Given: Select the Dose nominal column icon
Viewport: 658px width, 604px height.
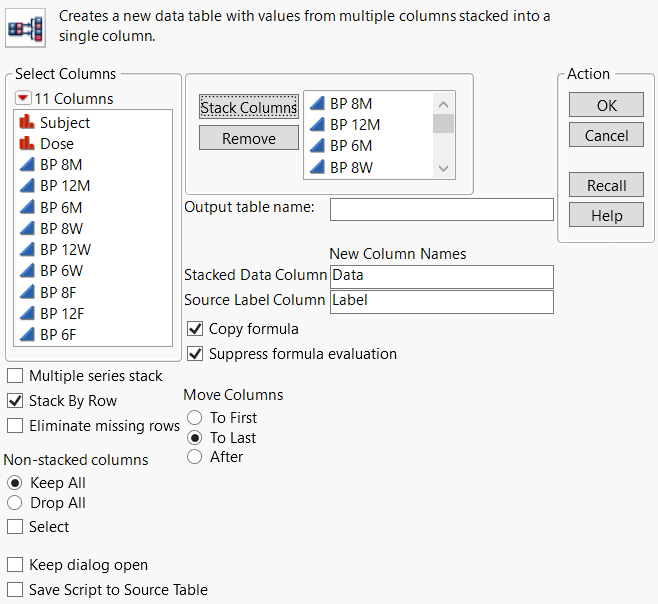Looking at the screenshot, I should tap(26, 144).
